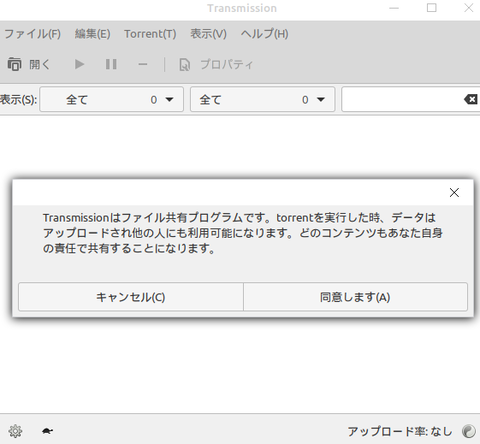Image resolution: width=480 pixels, height=444 pixels.
Task: Click the 同意します(A) agree button
Action: click(355, 297)
